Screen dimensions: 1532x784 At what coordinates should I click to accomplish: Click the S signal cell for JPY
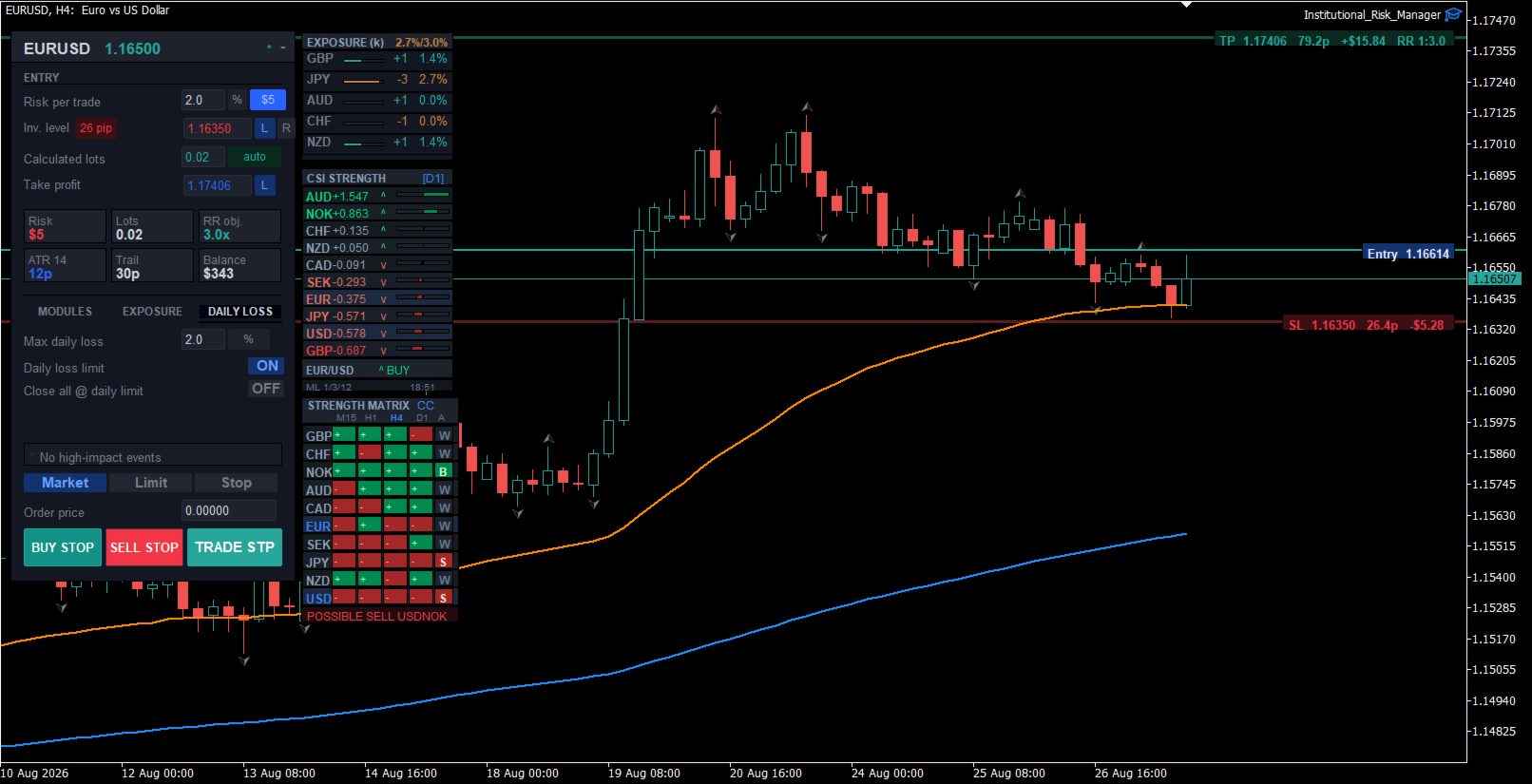tap(443, 562)
